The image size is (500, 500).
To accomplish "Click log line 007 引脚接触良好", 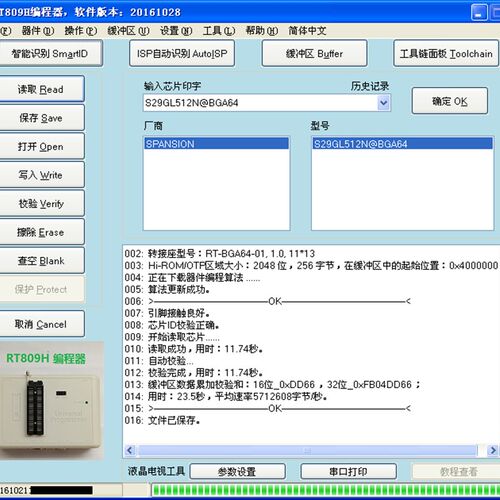I will pos(167,313).
